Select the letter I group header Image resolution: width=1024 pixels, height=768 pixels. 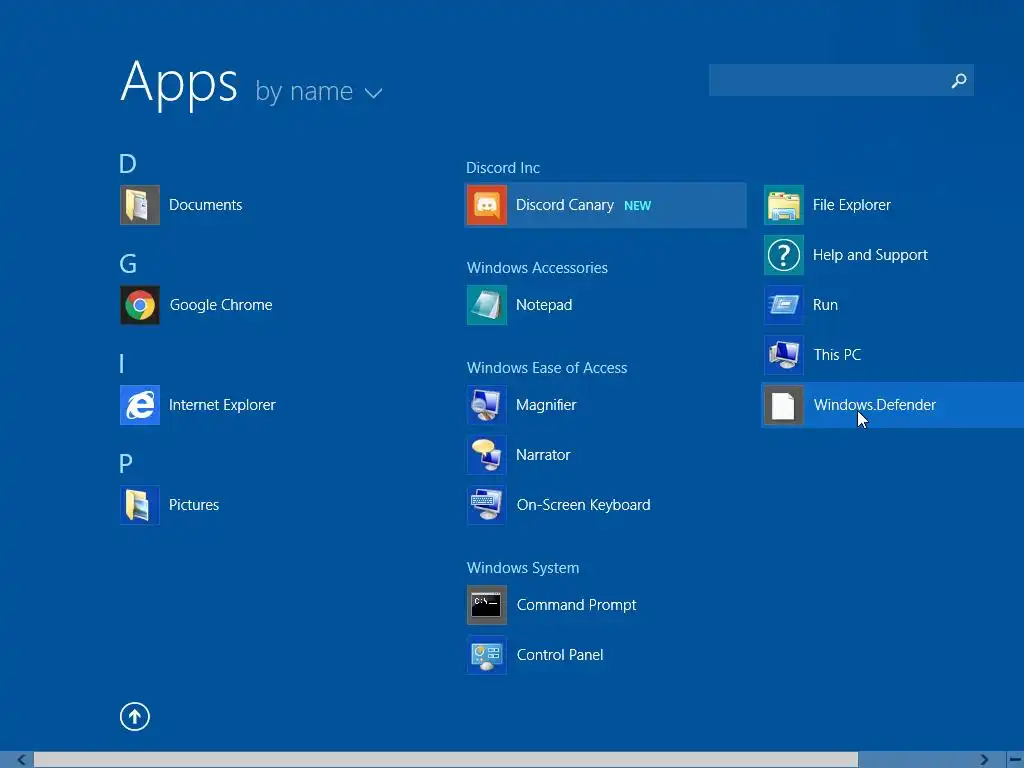pos(122,364)
